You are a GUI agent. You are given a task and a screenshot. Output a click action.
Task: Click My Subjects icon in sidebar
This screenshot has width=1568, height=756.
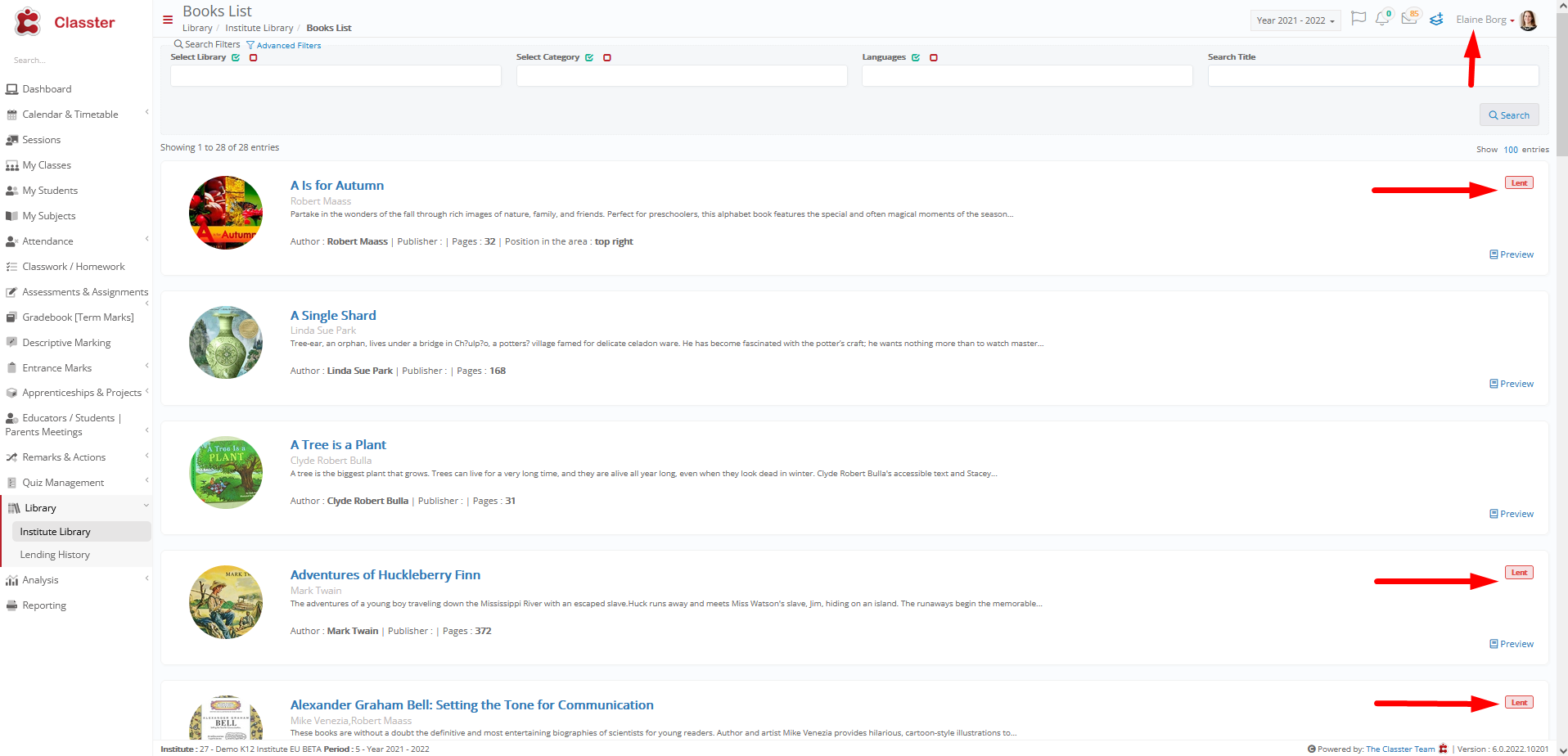(11, 216)
